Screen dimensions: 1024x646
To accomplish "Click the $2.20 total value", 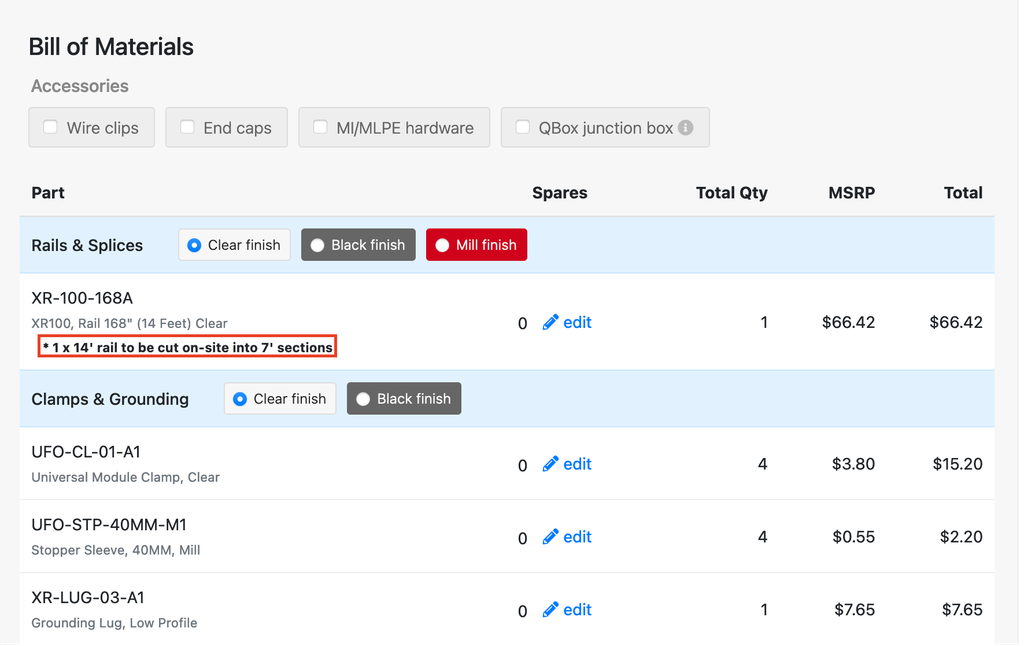I will [961, 537].
